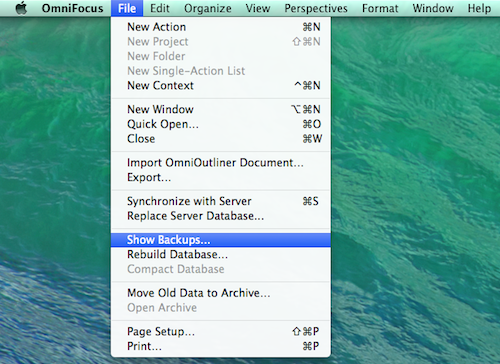Open the Perspectives menu
The width and height of the screenshot is (500, 364).
(316, 8)
